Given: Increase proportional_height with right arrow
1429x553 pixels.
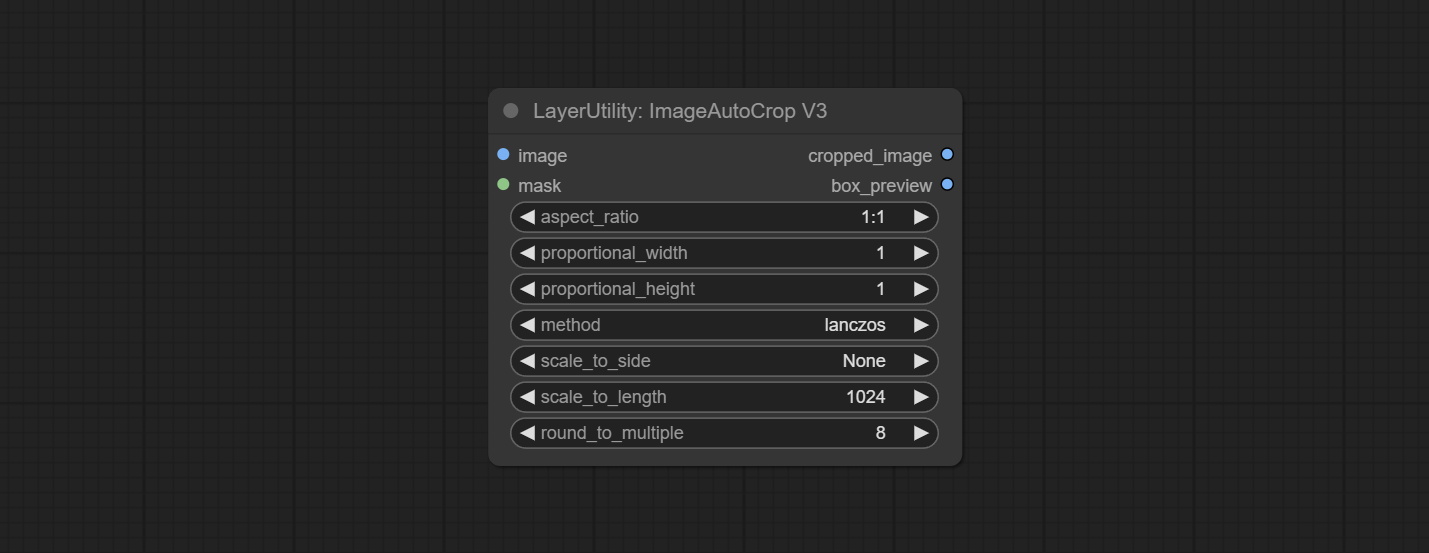Looking at the screenshot, I should tap(921, 289).
